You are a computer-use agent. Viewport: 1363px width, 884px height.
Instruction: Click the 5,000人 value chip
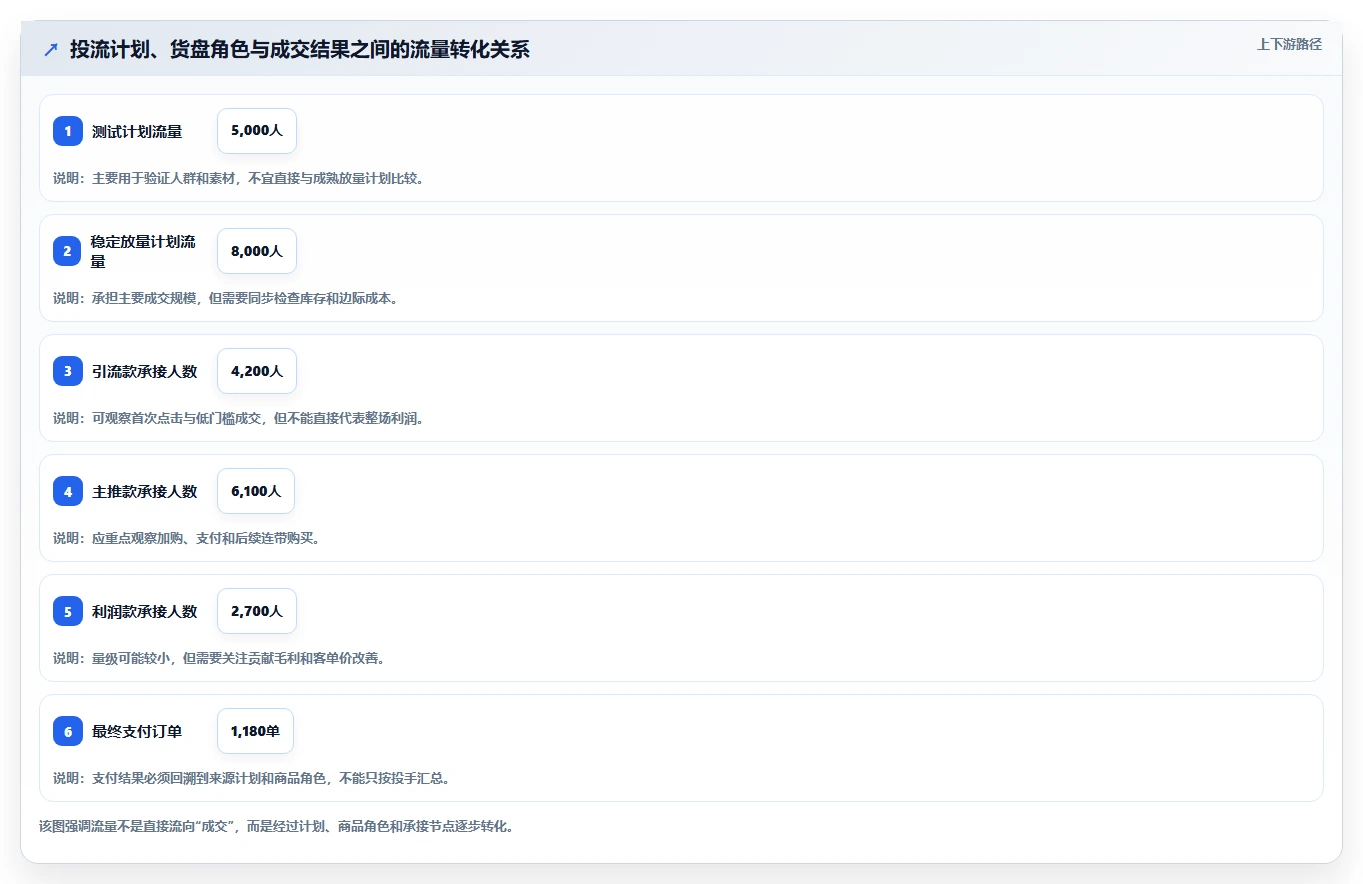coord(257,131)
